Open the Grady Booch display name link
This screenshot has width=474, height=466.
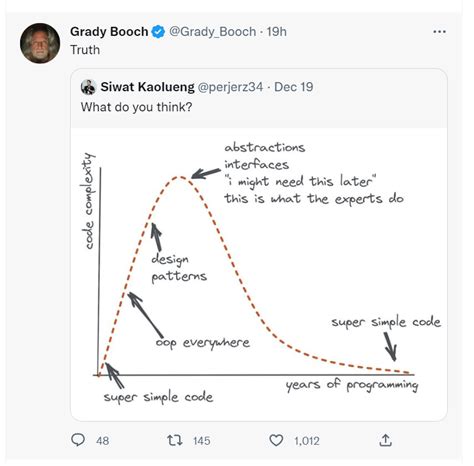click(109, 32)
